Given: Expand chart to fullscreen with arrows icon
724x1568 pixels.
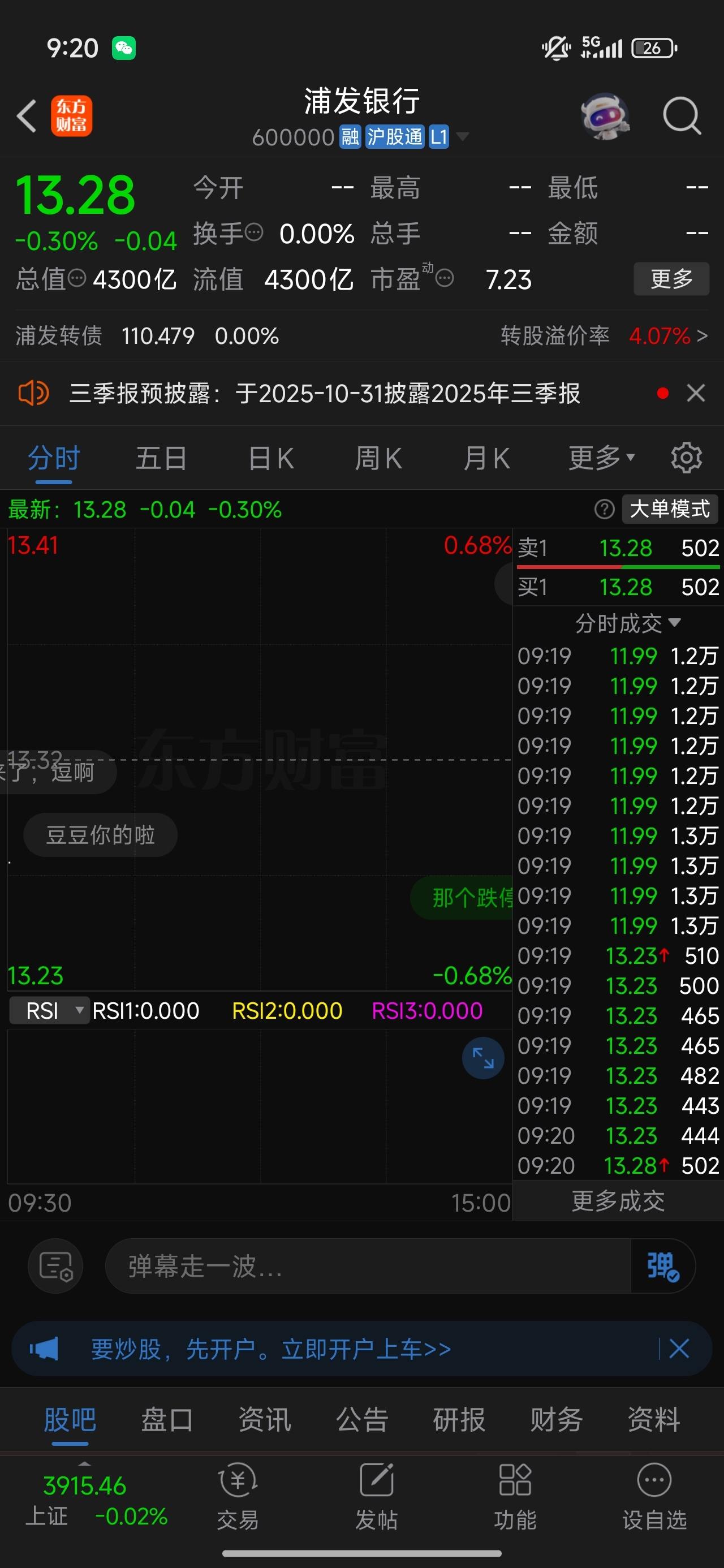Looking at the screenshot, I should 483,1058.
